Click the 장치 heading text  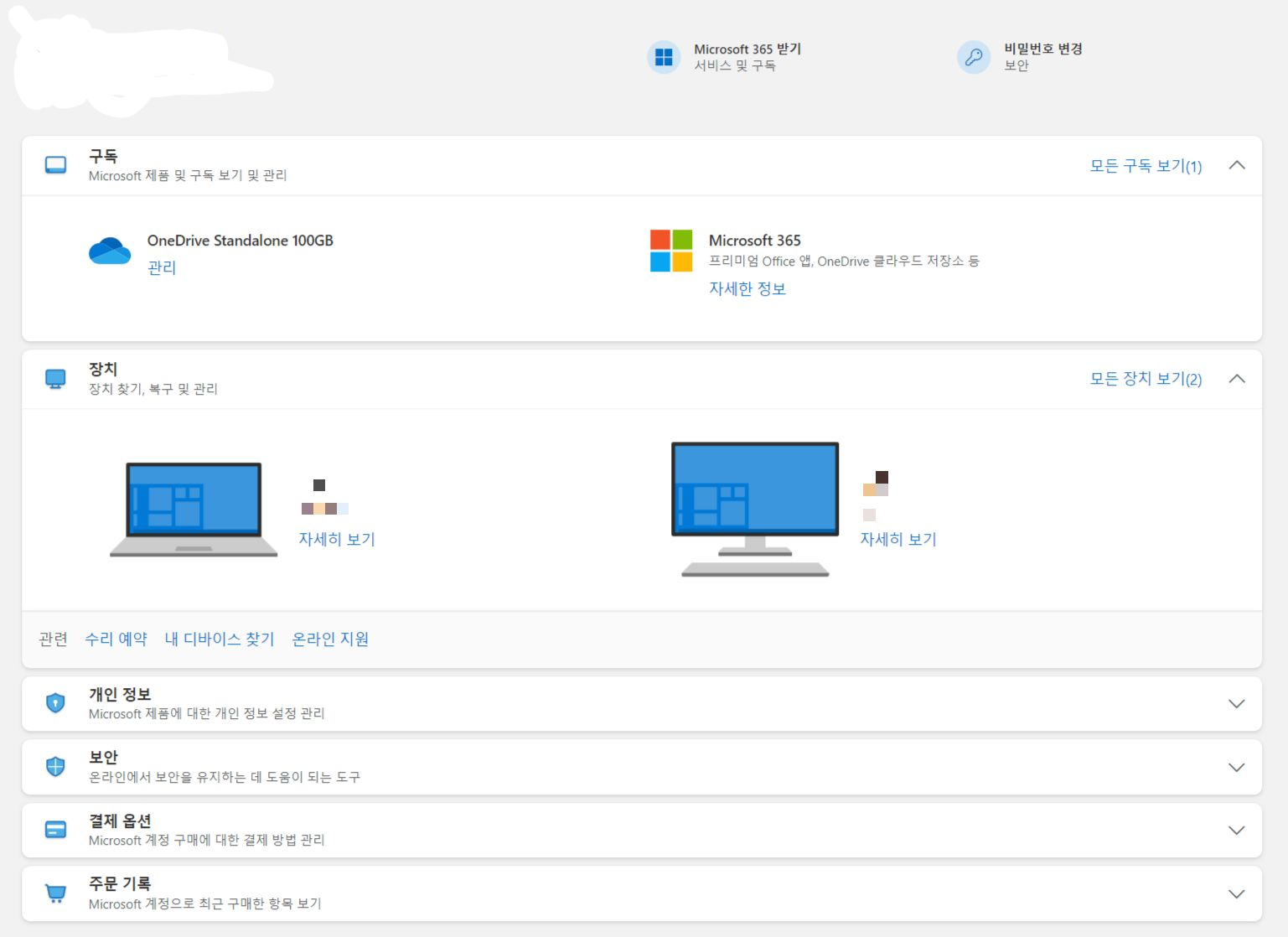tap(103, 369)
